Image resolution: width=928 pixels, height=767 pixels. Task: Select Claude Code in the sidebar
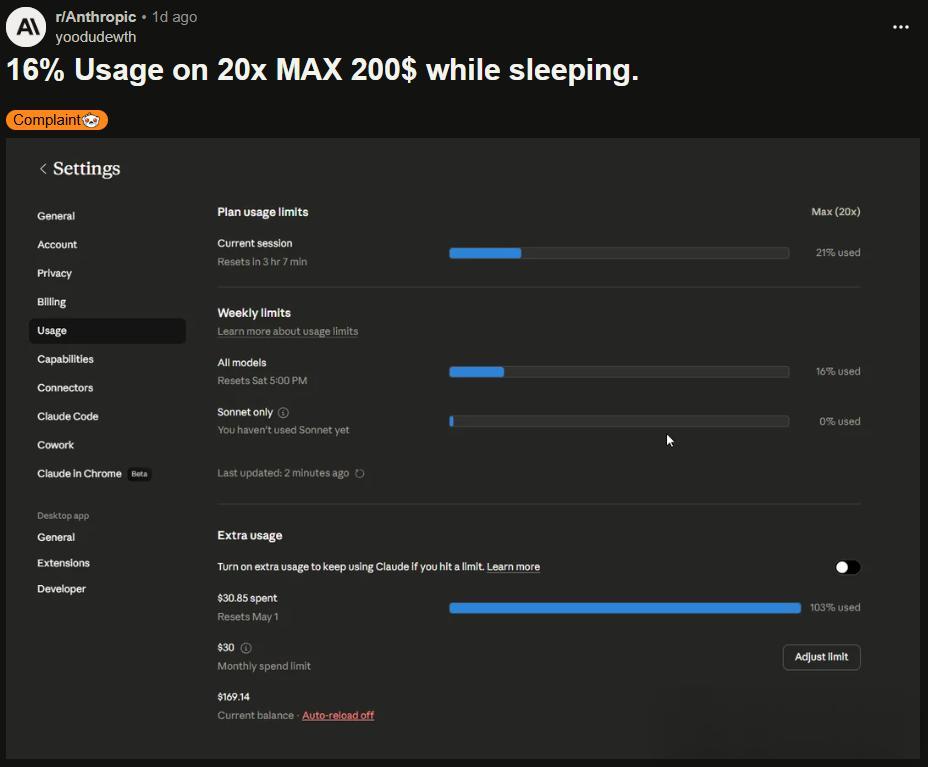[68, 417]
